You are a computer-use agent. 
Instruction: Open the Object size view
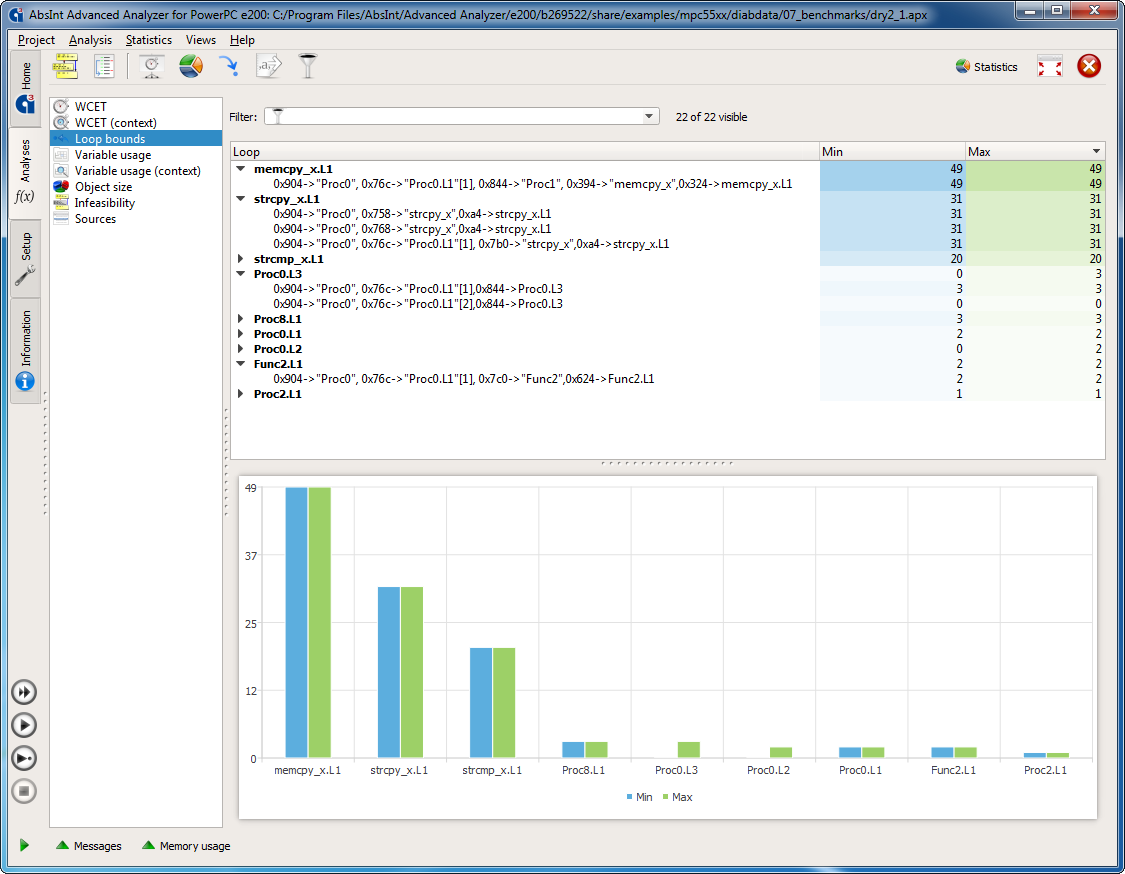click(136, 187)
